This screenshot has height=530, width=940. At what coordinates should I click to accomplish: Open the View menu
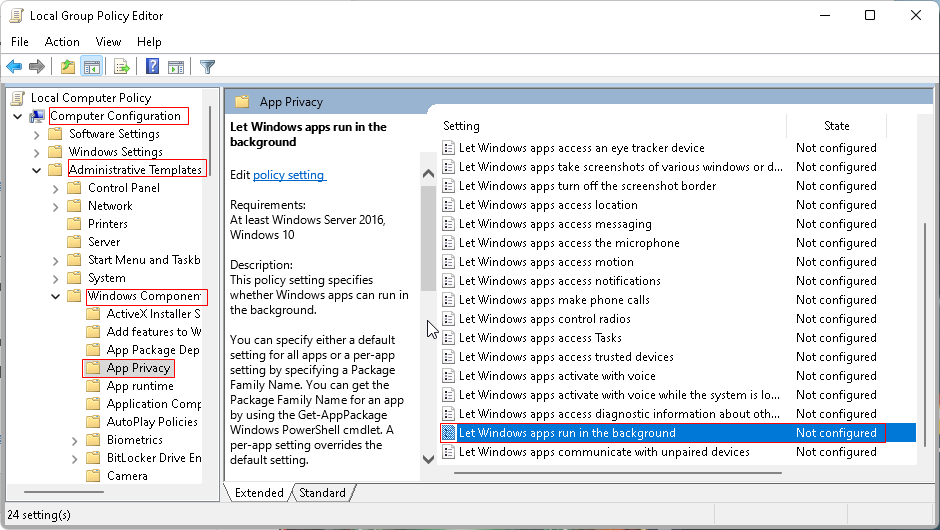108,41
